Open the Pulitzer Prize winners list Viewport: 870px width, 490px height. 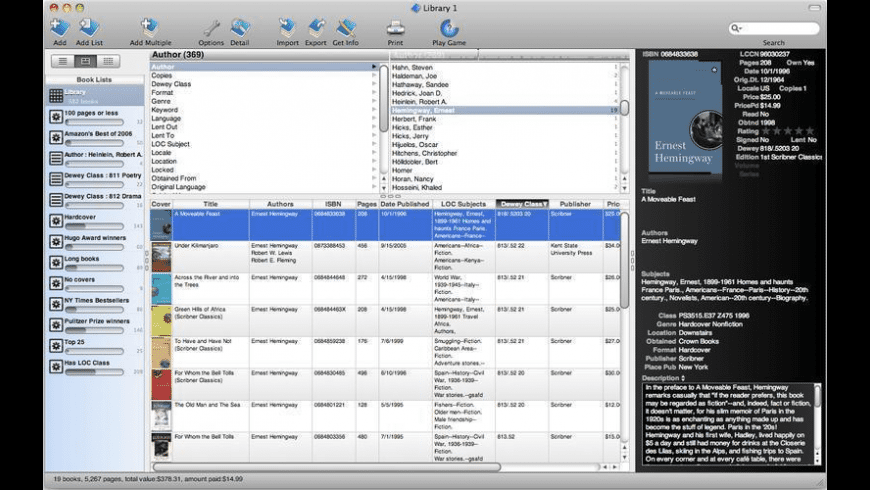[x=97, y=321]
